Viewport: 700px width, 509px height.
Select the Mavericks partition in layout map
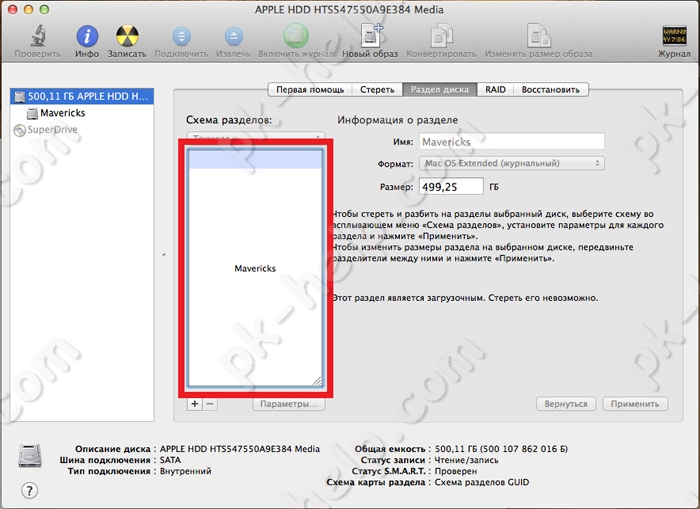(255, 268)
